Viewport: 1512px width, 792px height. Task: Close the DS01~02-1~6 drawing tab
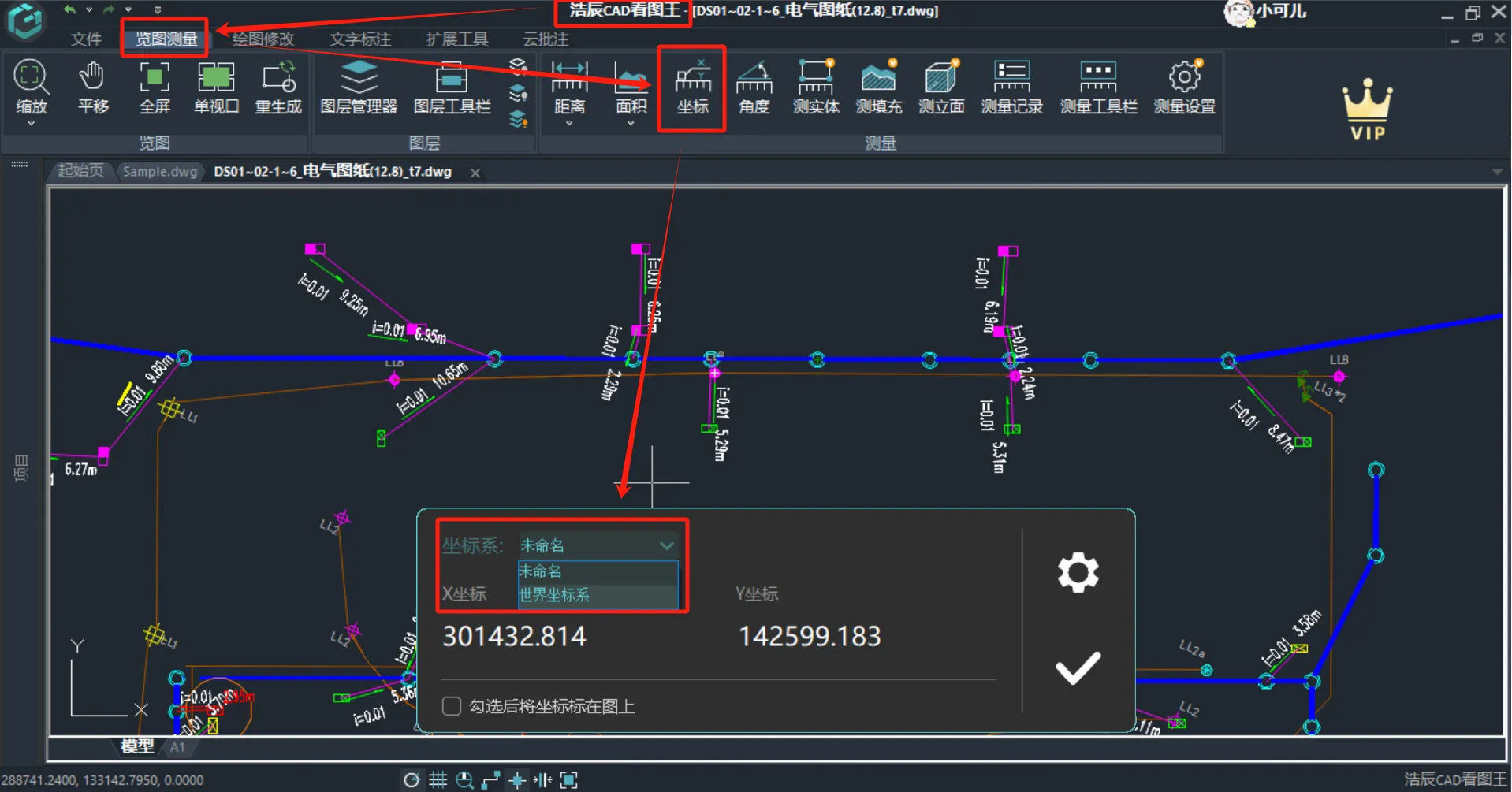(x=475, y=173)
